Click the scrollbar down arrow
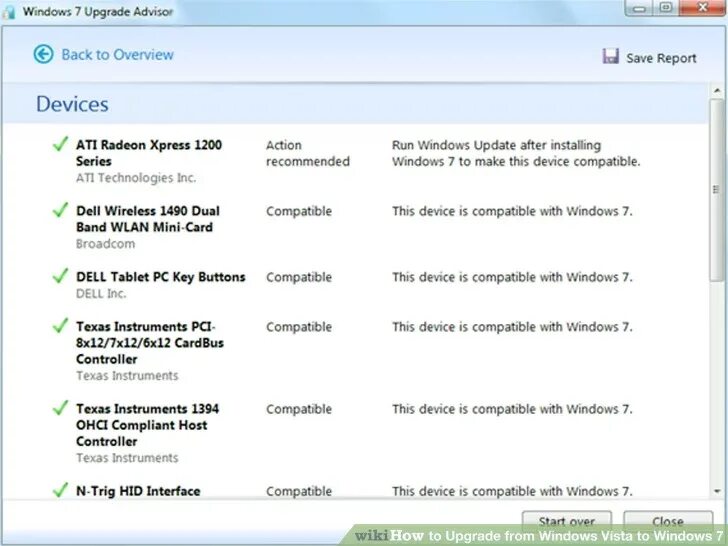Screen dimensions: 728x546 pos(717,491)
